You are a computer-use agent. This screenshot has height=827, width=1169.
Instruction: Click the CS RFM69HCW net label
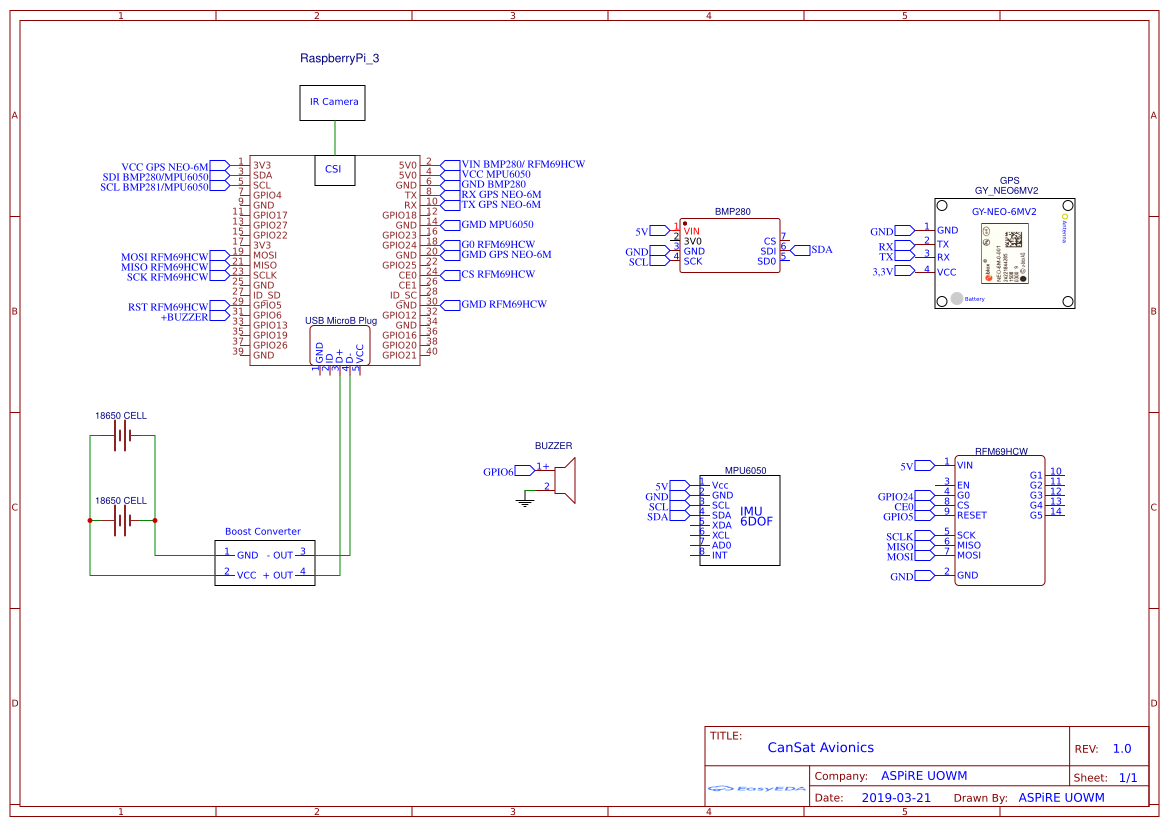coord(498,274)
